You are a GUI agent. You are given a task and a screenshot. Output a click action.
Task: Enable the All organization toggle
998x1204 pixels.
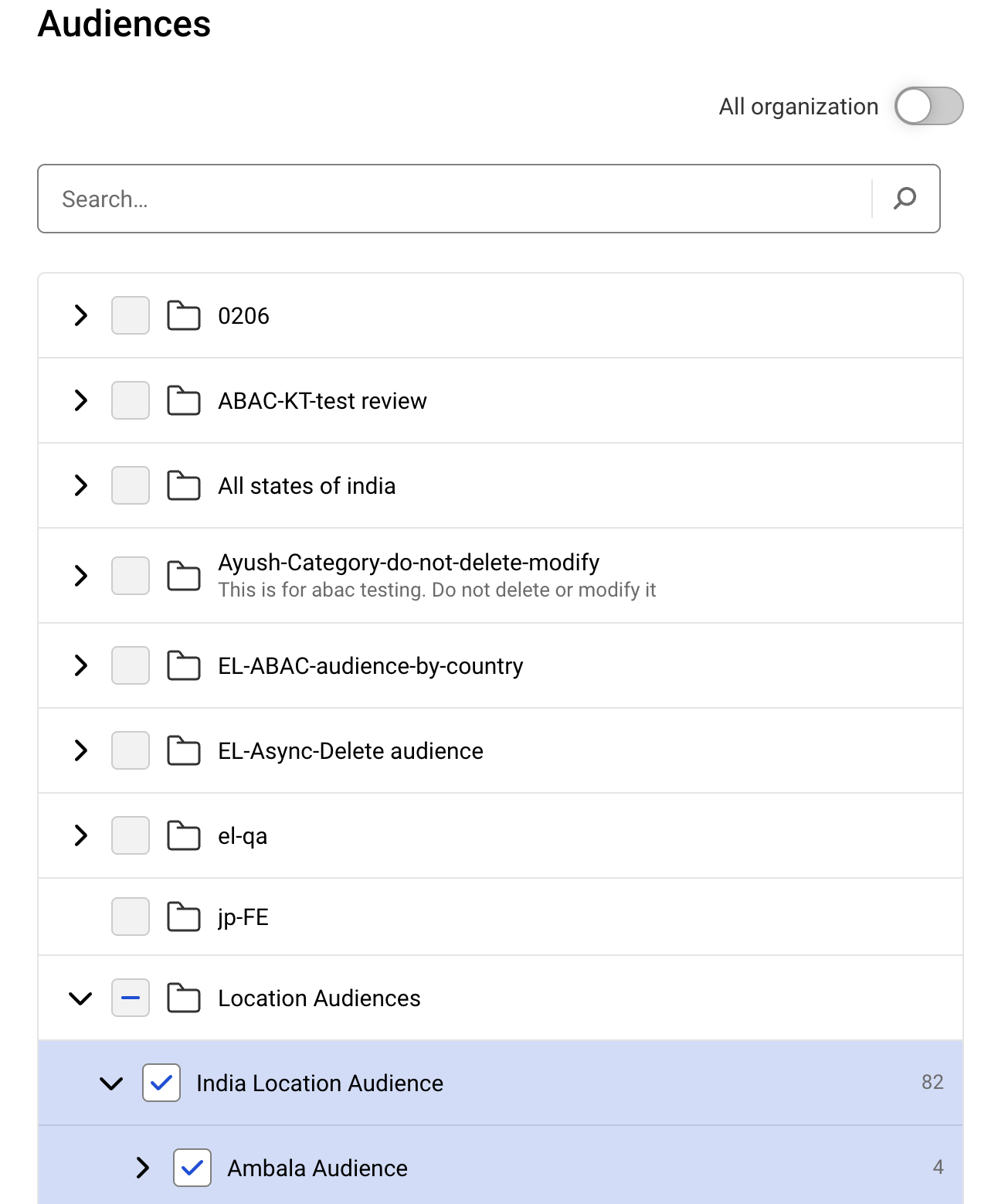[928, 106]
